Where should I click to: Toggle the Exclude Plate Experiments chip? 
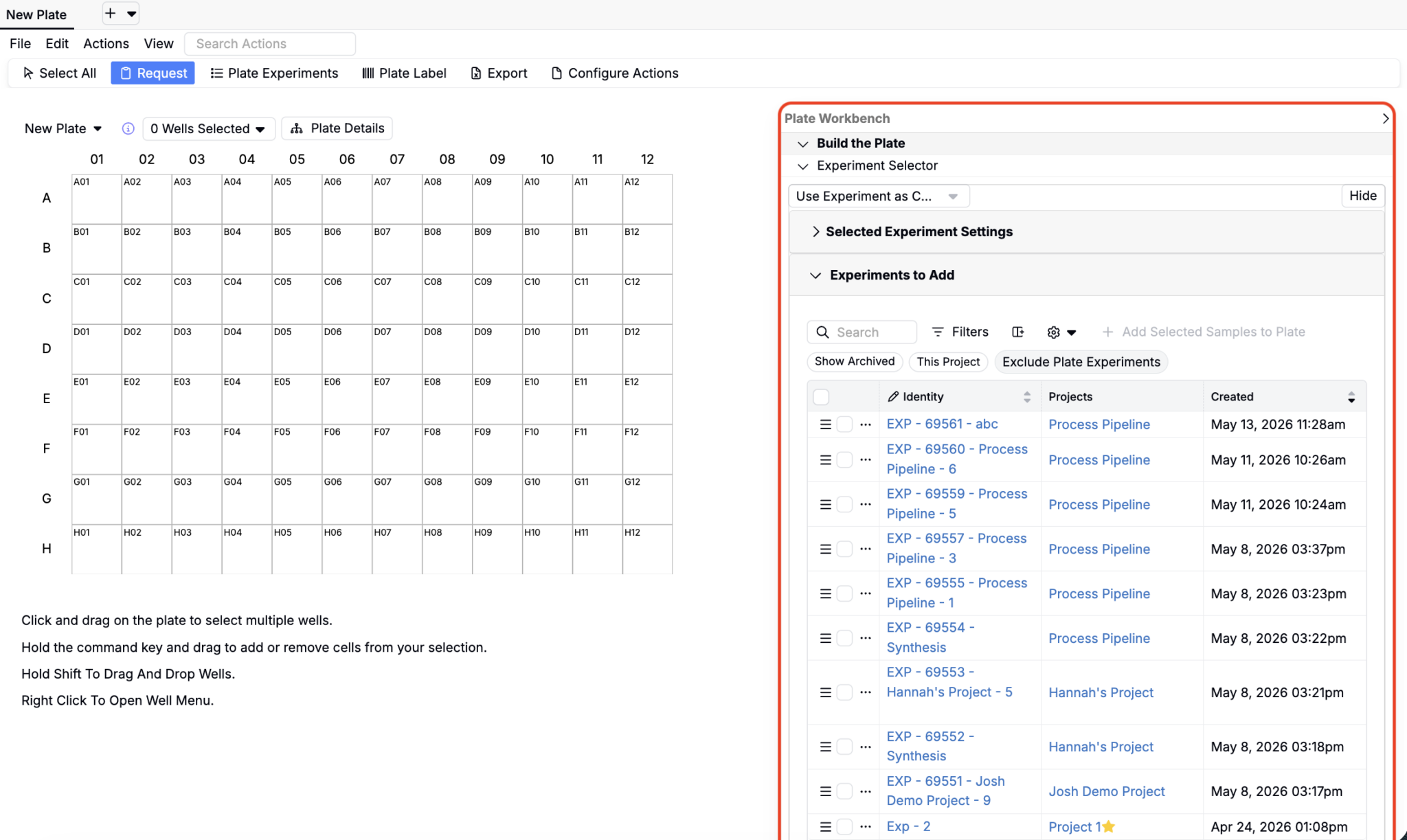(x=1081, y=362)
